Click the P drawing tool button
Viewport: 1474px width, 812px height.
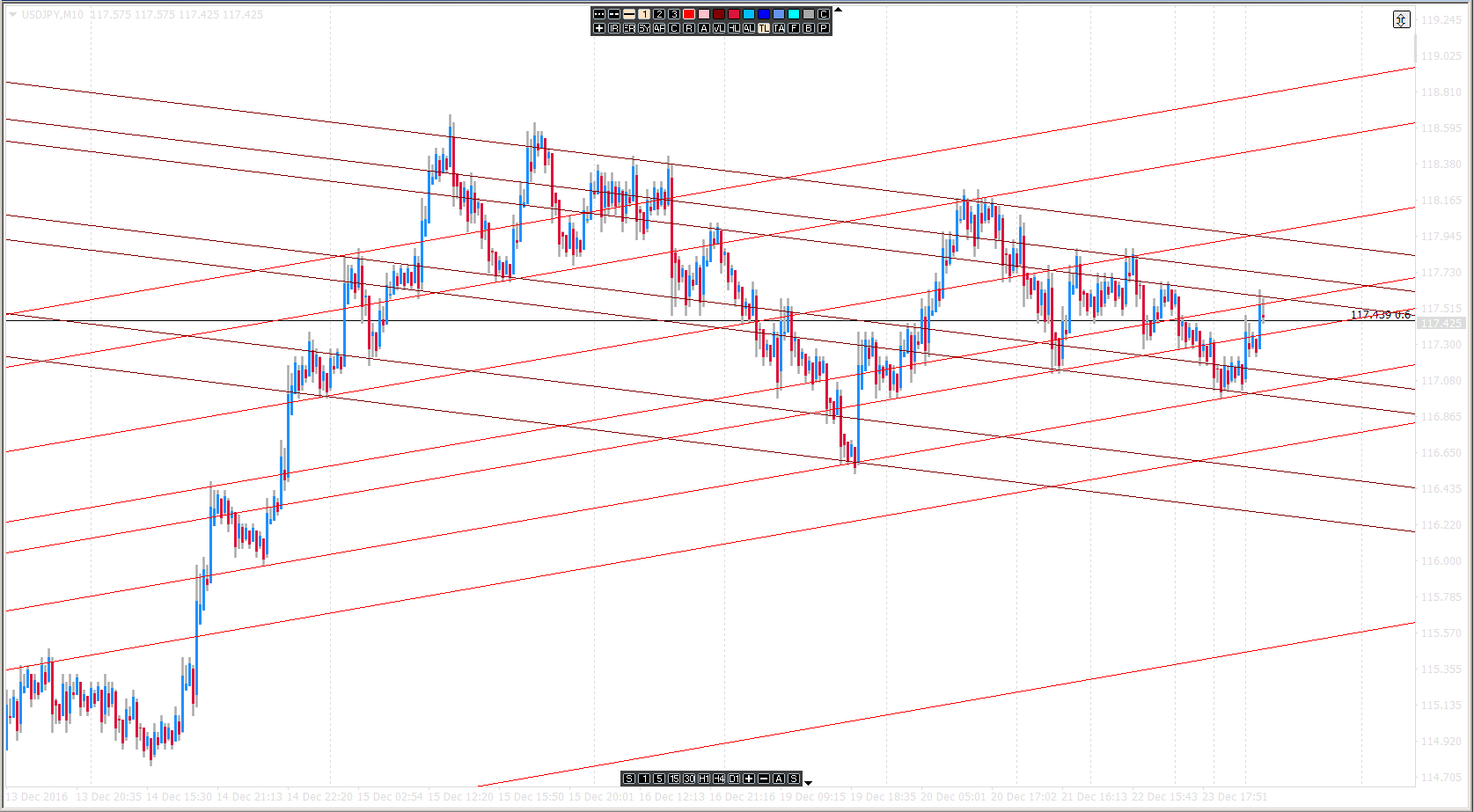point(824,28)
